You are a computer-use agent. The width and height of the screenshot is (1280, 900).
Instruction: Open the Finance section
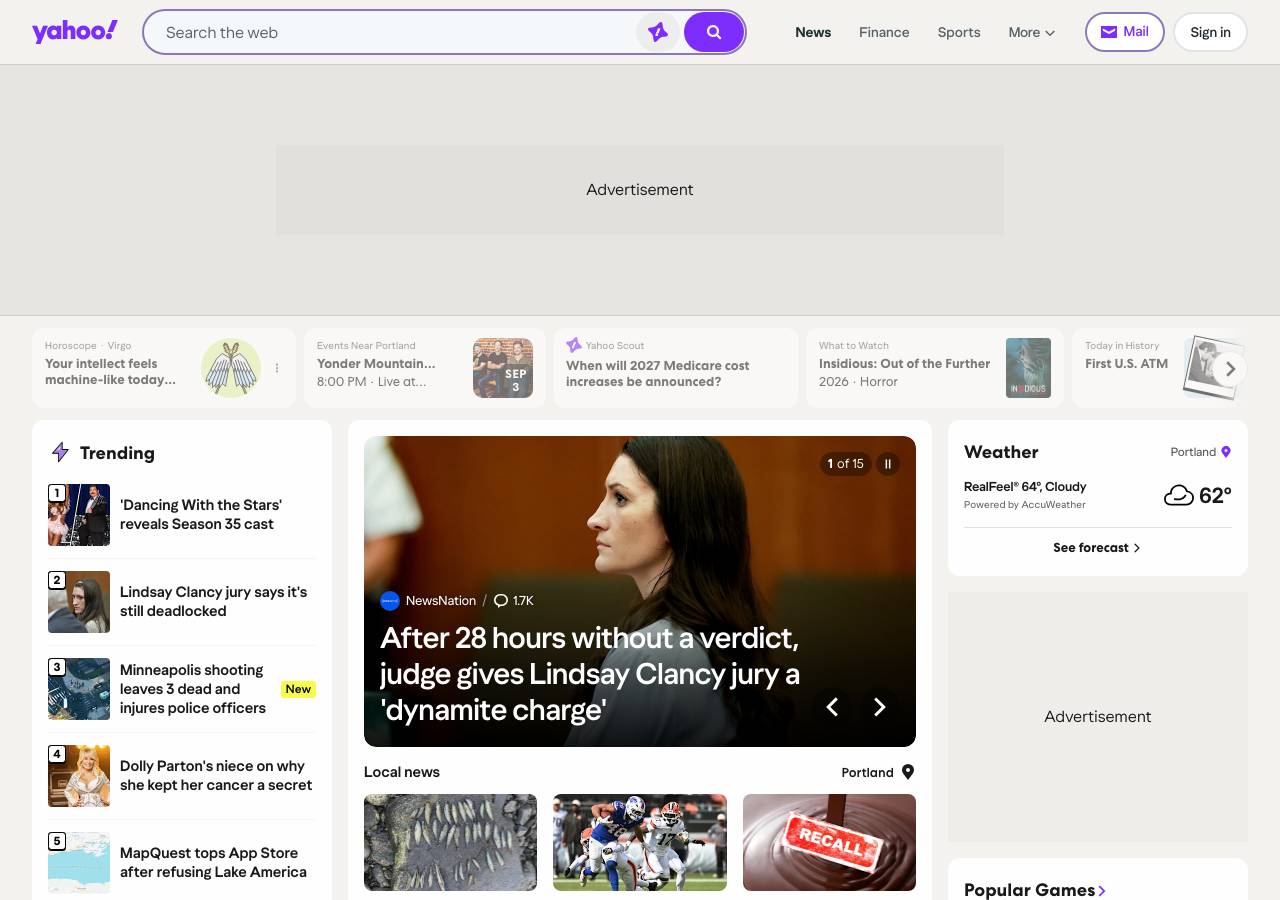coord(884,32)
